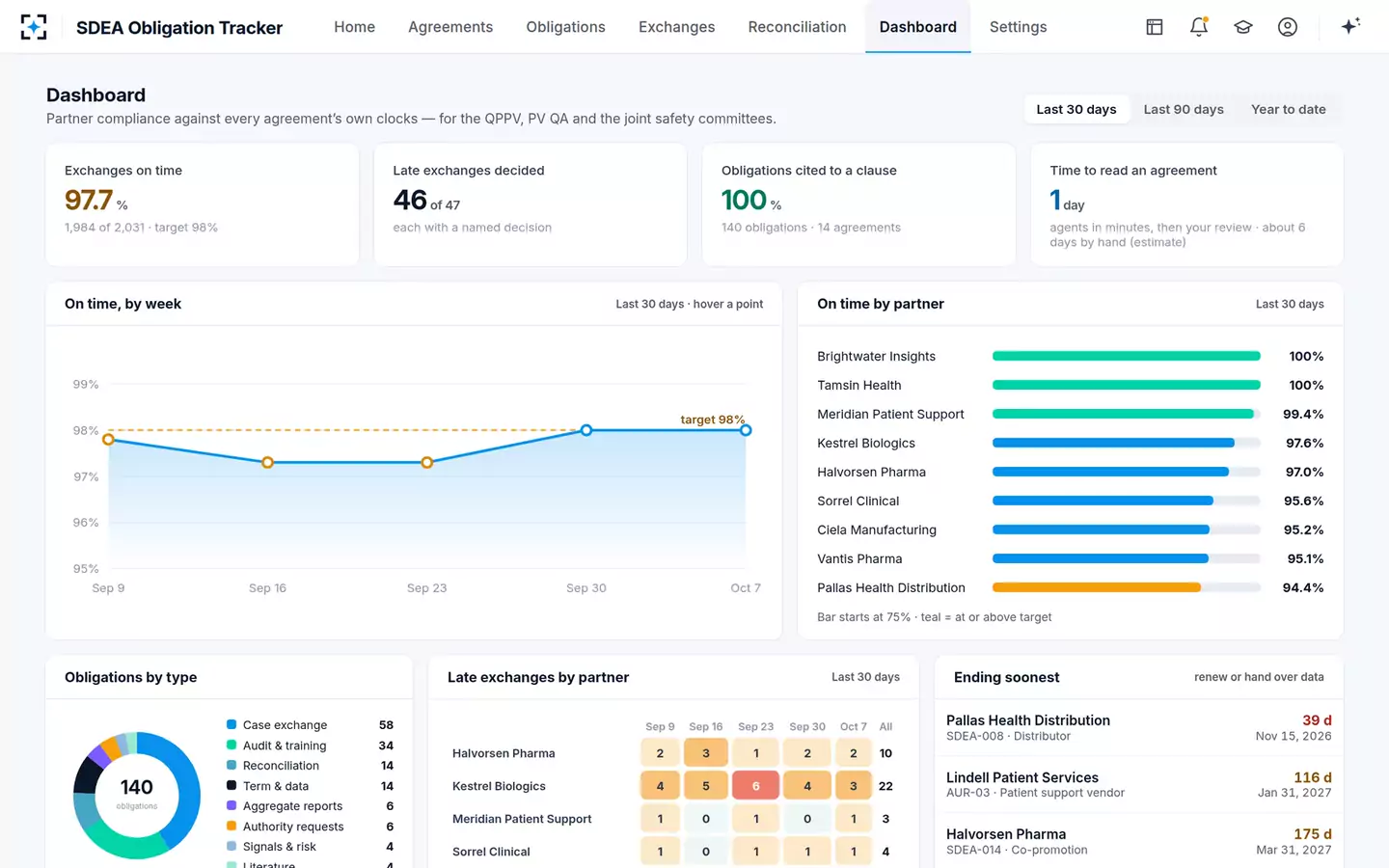Viewport: 1389px width, 868px height.
Task: Switch range to Year to date
Action: coord(1288,109)
